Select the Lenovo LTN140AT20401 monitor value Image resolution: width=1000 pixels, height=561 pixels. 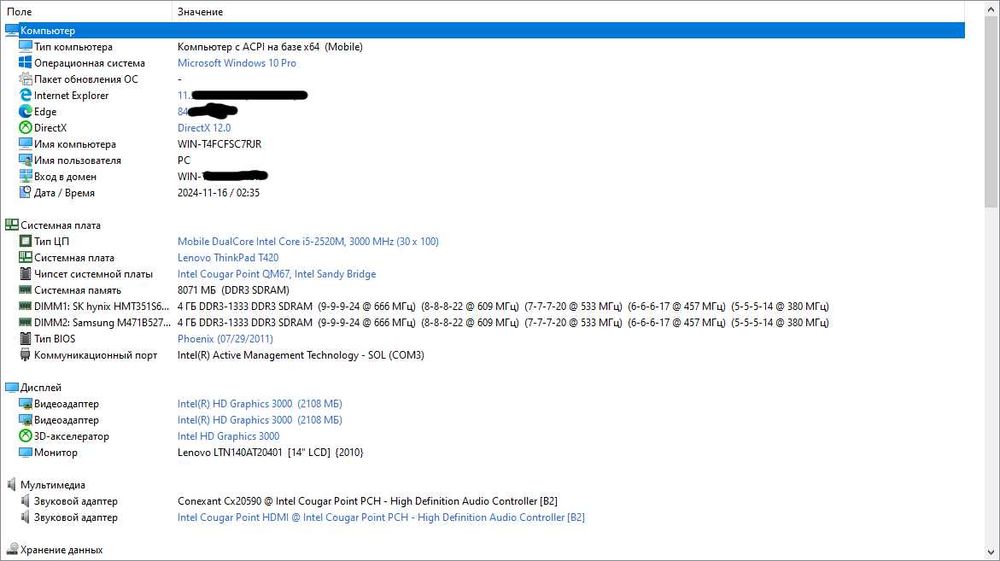(x=270, y=452)
